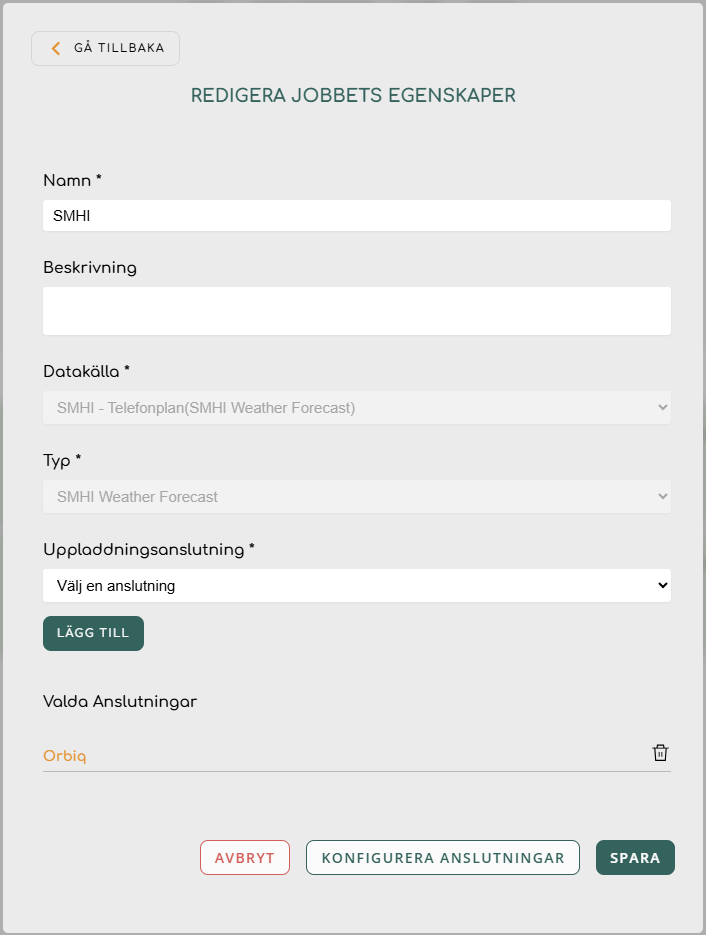Viewport: 706px width, 935px height.
Task: Select the Datakälla label text
Action: pos(86,371)
